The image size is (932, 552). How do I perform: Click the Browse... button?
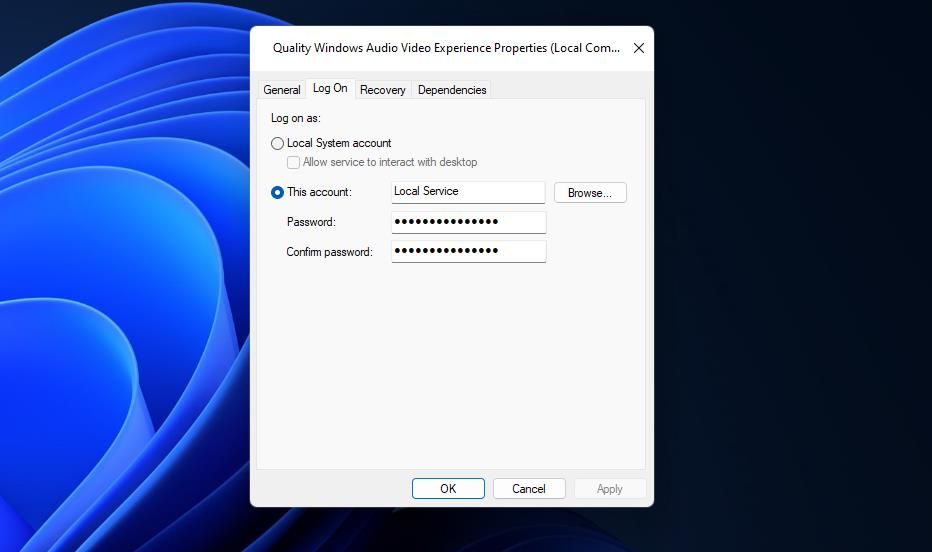coord(590,193)
